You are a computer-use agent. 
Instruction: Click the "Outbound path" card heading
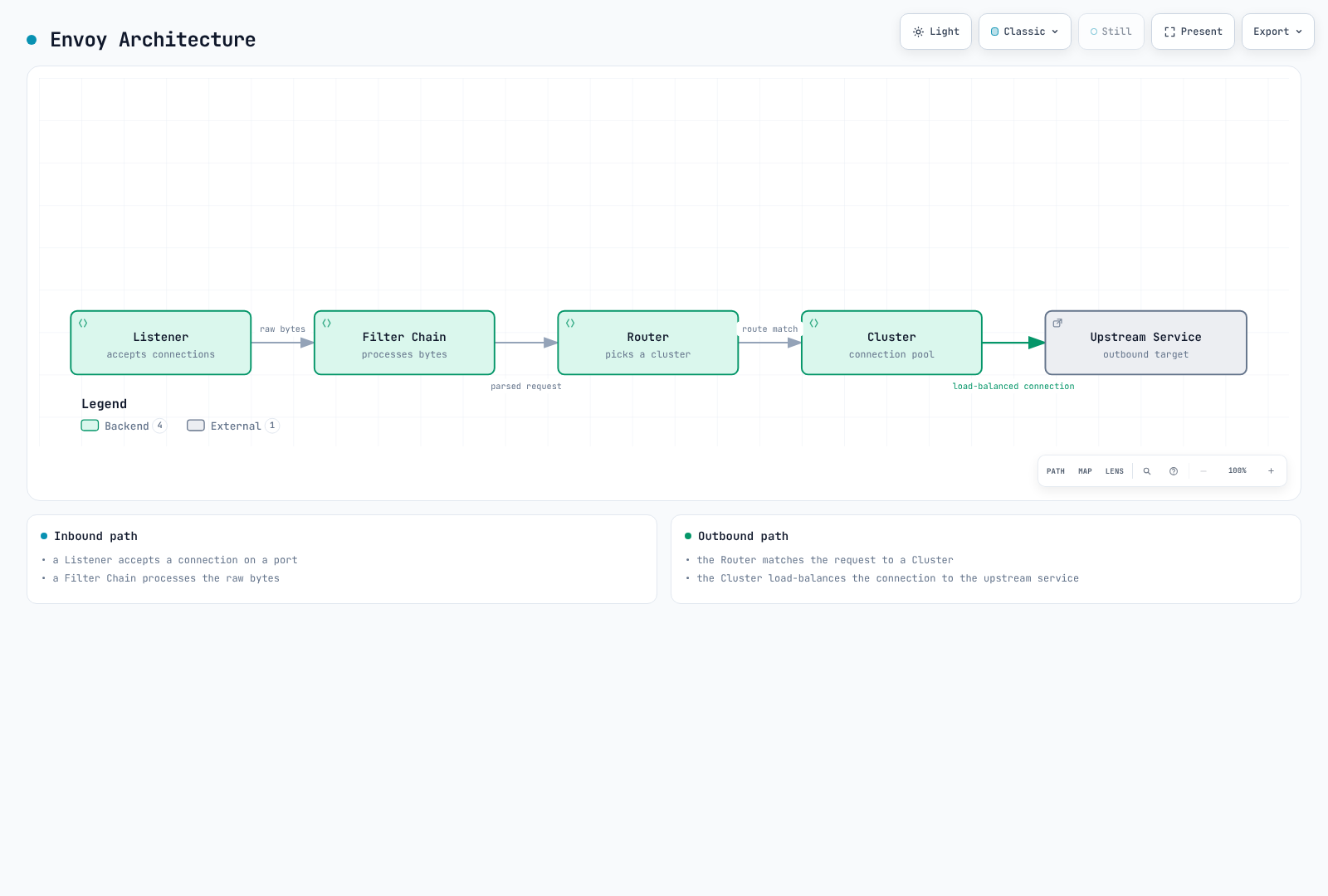[x=743, y=537]
